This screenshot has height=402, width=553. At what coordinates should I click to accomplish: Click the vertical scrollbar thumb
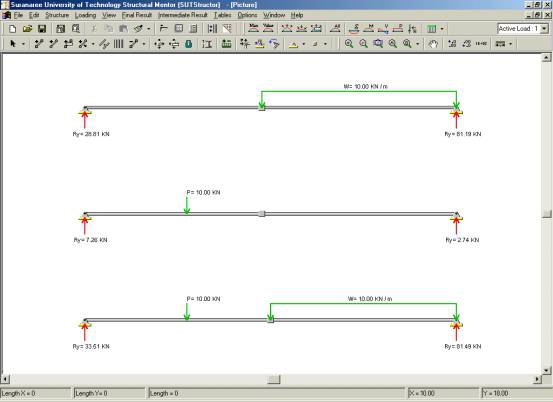pos(547,214)
